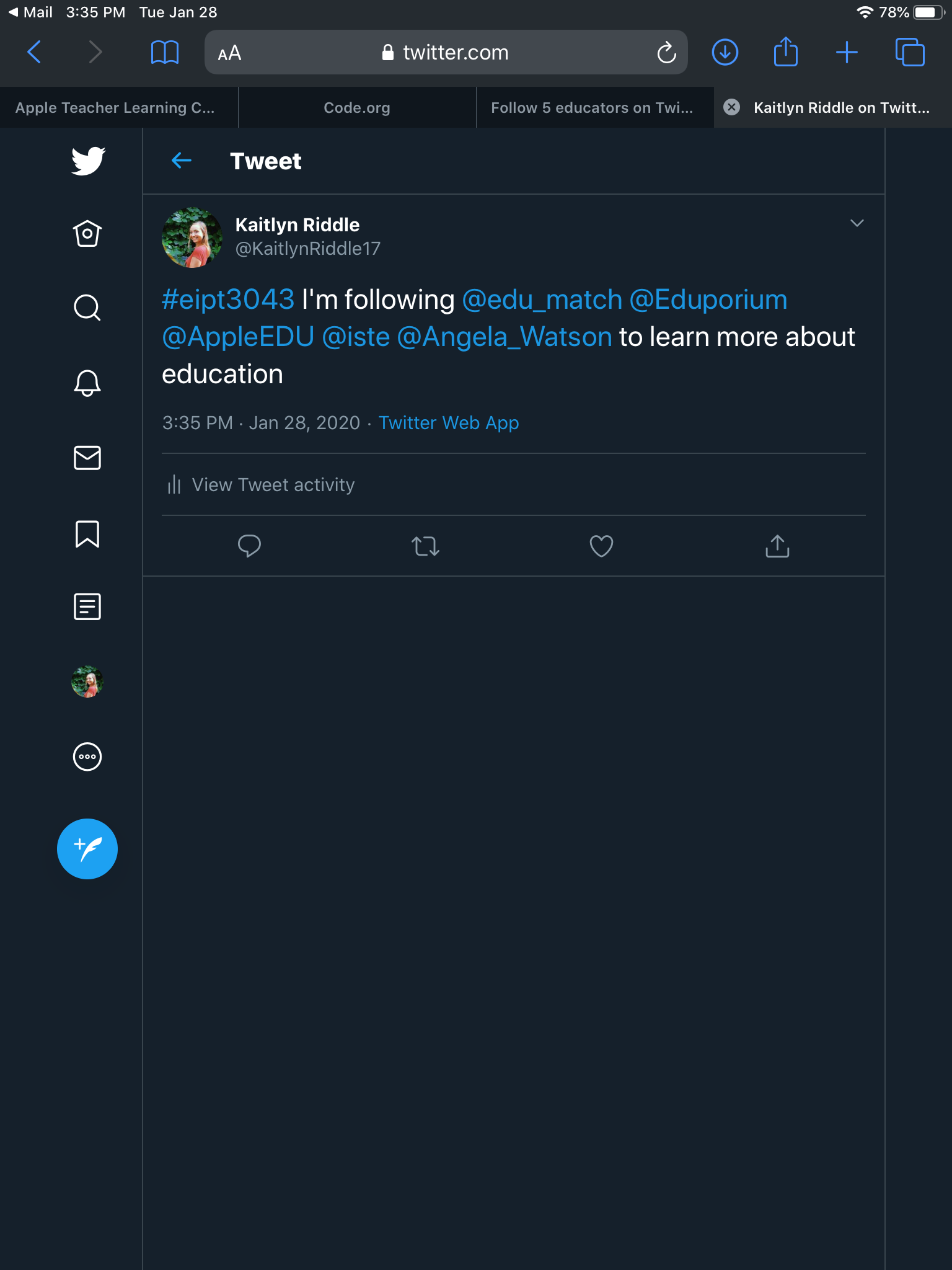The height and width of the screenshot is (1270, 952).
Task: Open Lists in the sidebar
Action: pos(87,606)
